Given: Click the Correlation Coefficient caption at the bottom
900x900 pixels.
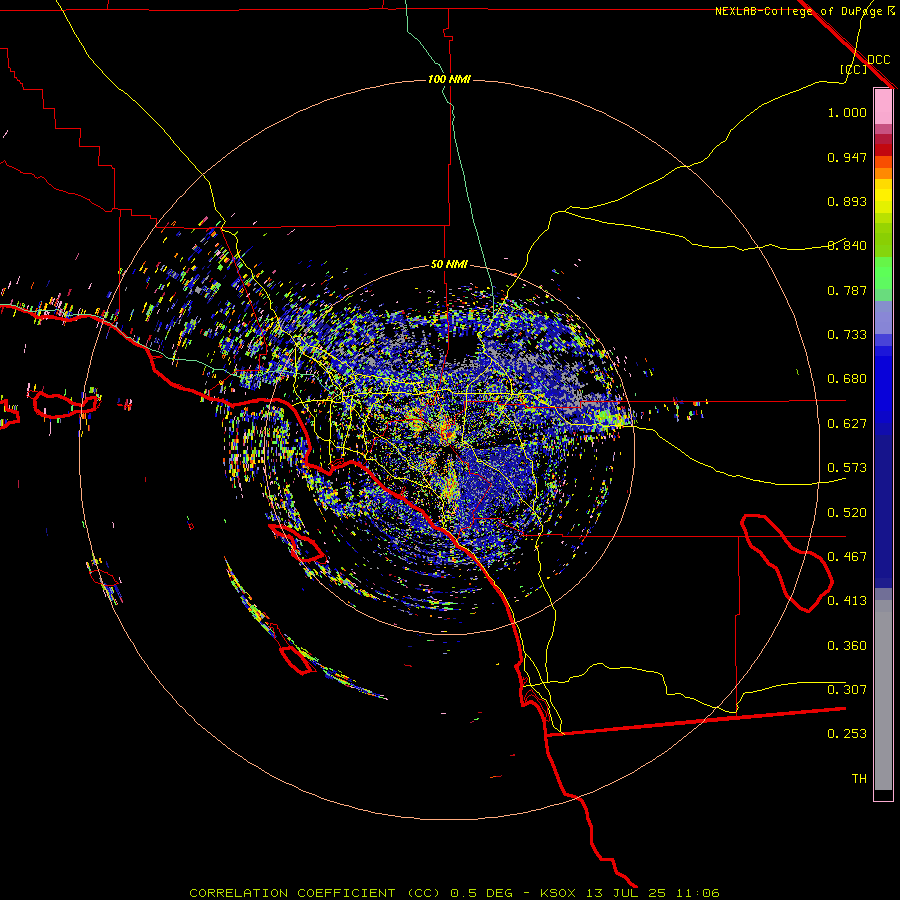Looking at the screenshot, I should (x=454, y=893).
